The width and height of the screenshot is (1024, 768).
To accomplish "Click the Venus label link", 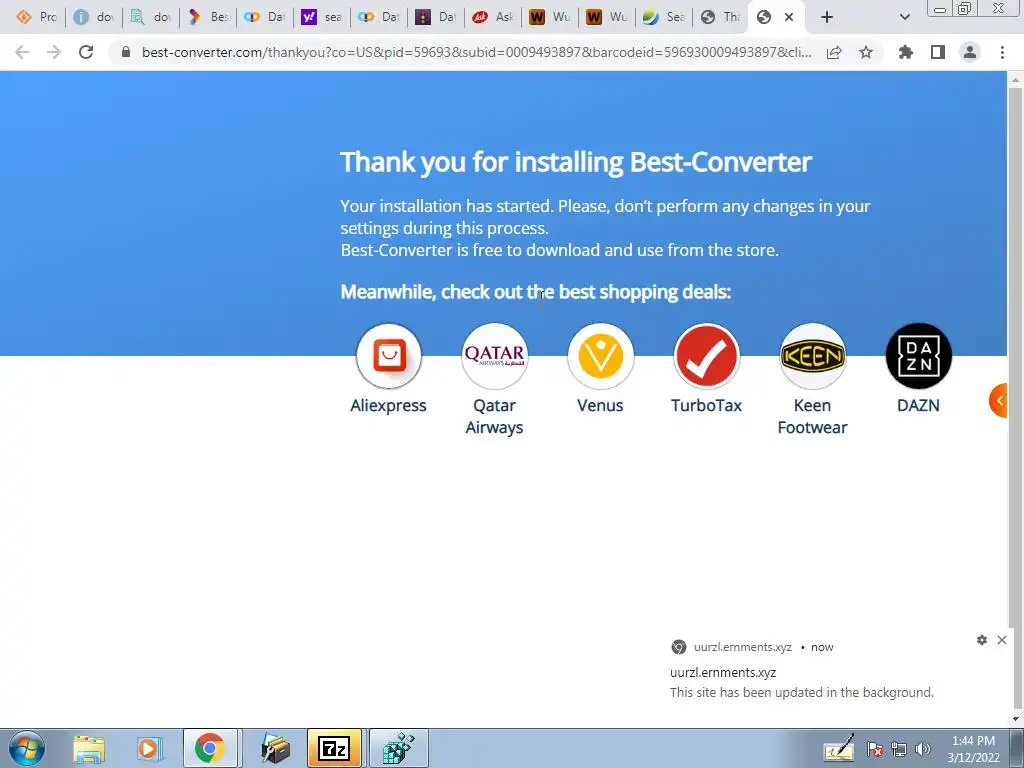I will click(x=600, y=406).
